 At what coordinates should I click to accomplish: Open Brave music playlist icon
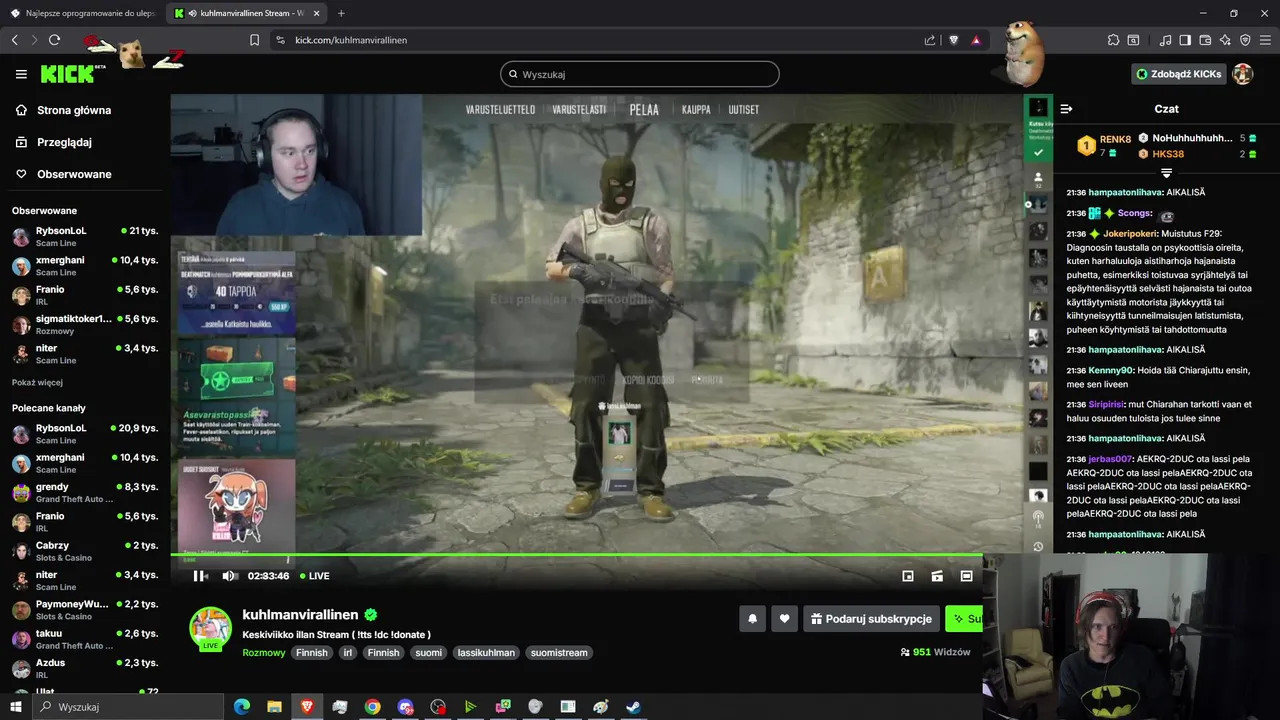tap(1165, 40)
